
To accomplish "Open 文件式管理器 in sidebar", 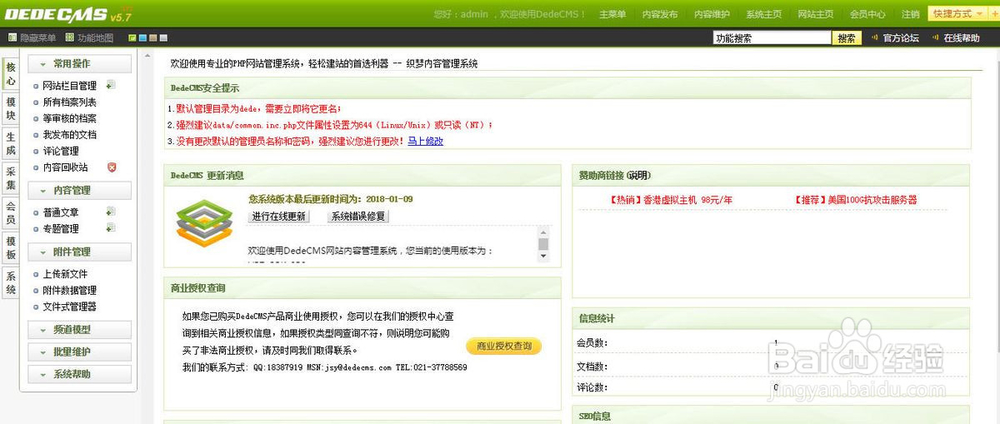I will [x=70, y=307].
